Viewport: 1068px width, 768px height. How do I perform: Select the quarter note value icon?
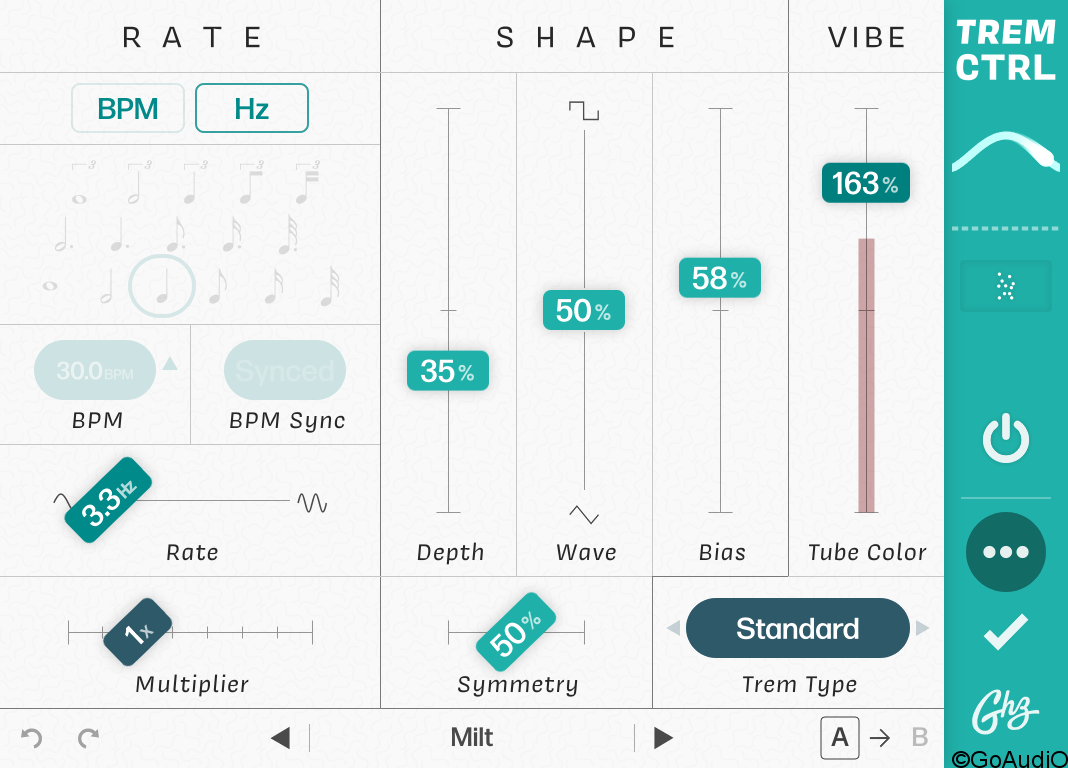[161, 285]
